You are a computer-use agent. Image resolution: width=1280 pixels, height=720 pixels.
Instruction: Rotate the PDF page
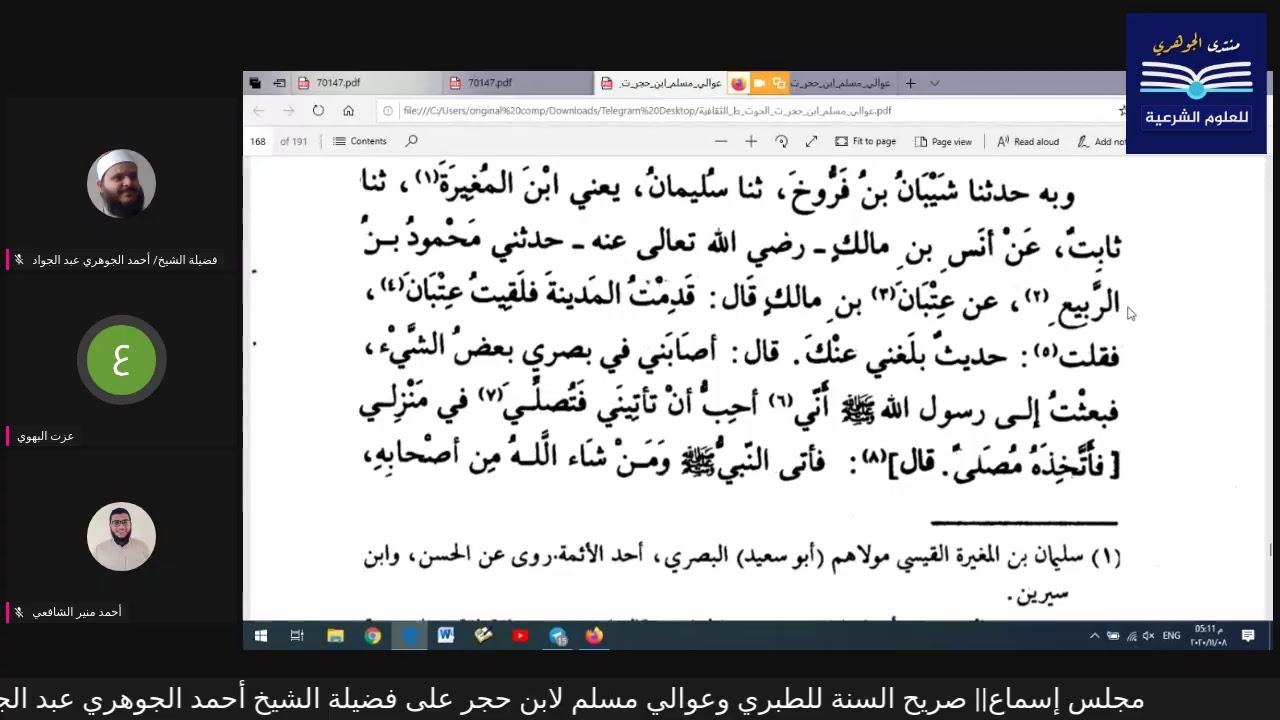click(x=781, y=141)
